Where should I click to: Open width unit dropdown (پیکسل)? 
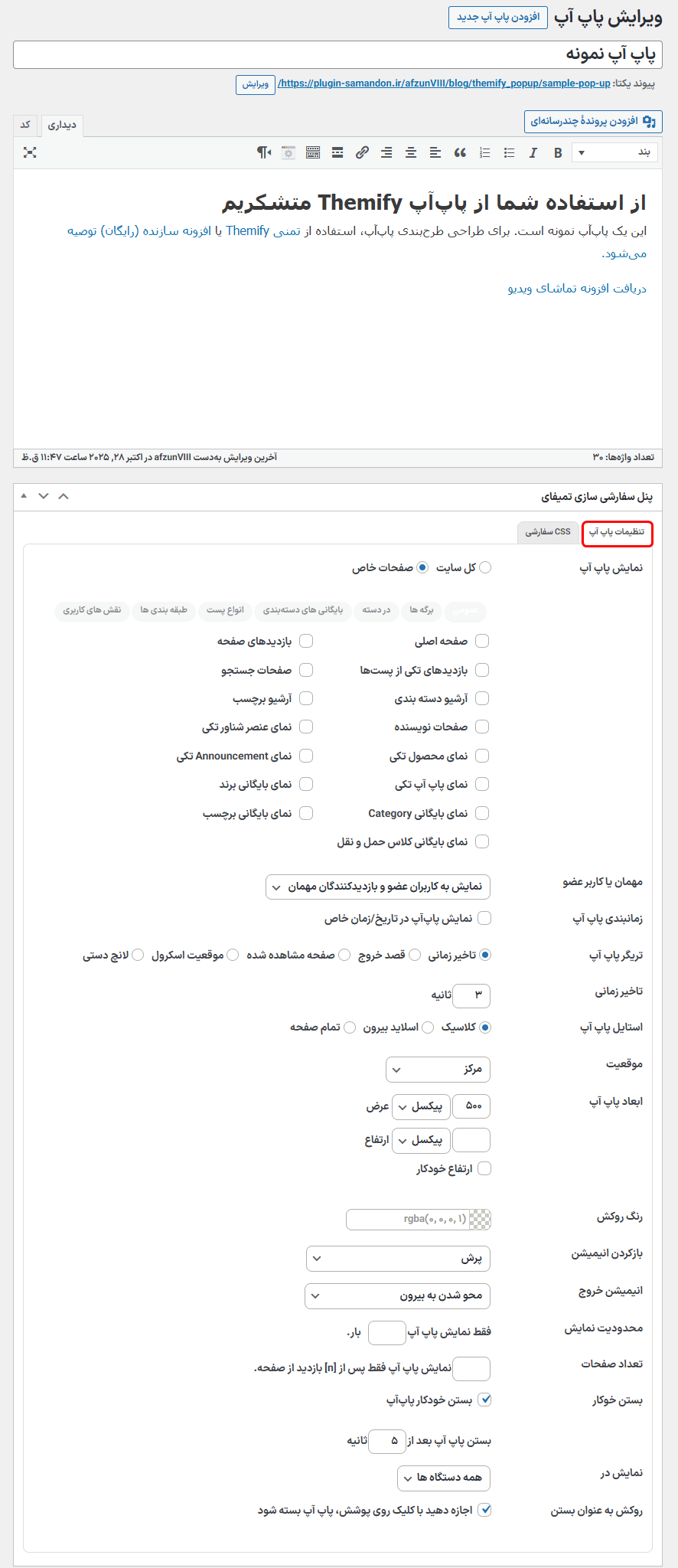coord(420,1107)
